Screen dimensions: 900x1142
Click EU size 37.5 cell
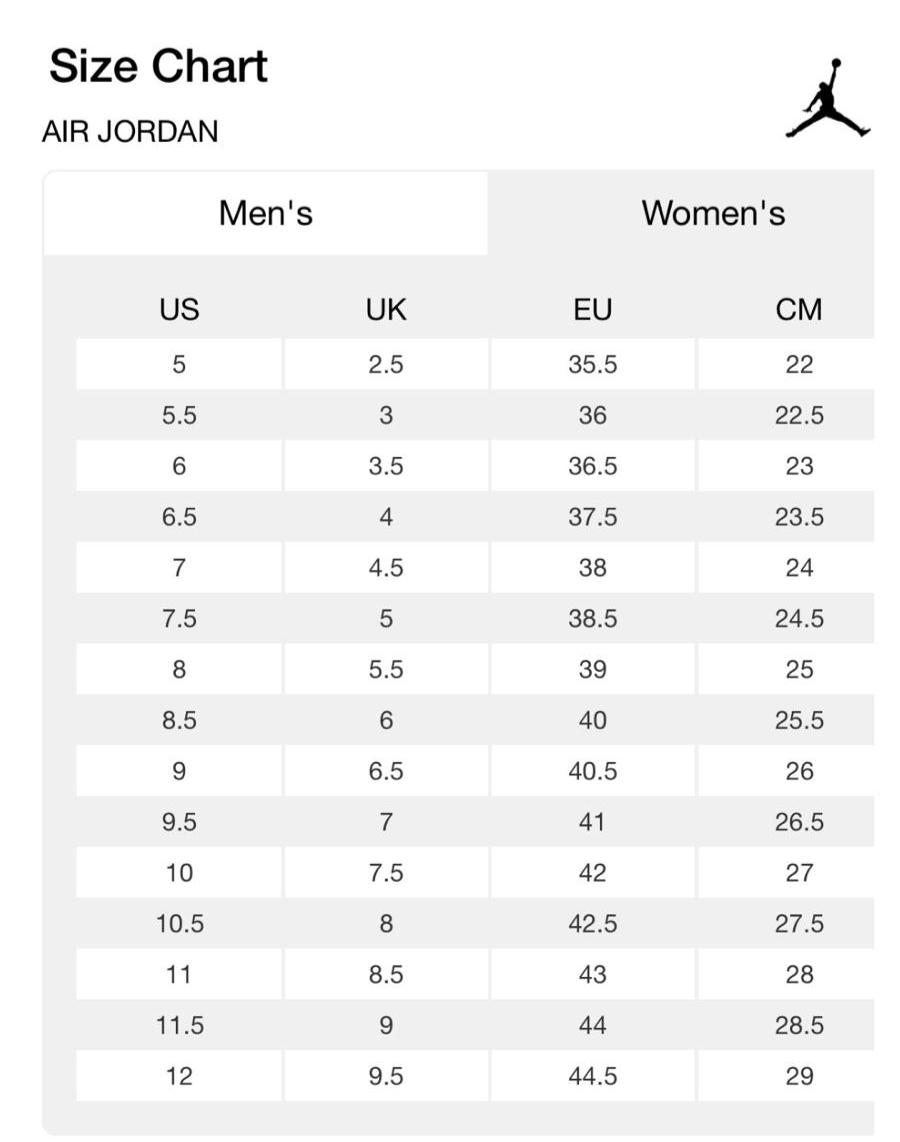592,517
